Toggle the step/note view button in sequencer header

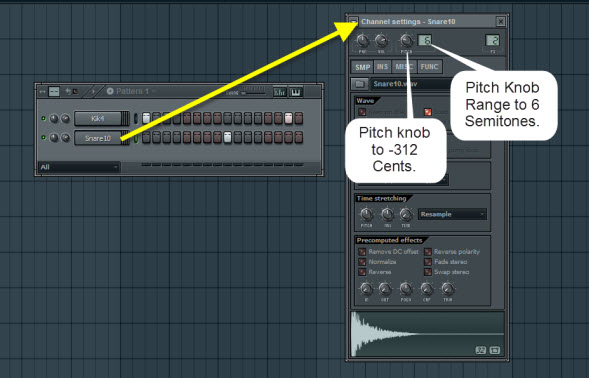coord(54,91)
